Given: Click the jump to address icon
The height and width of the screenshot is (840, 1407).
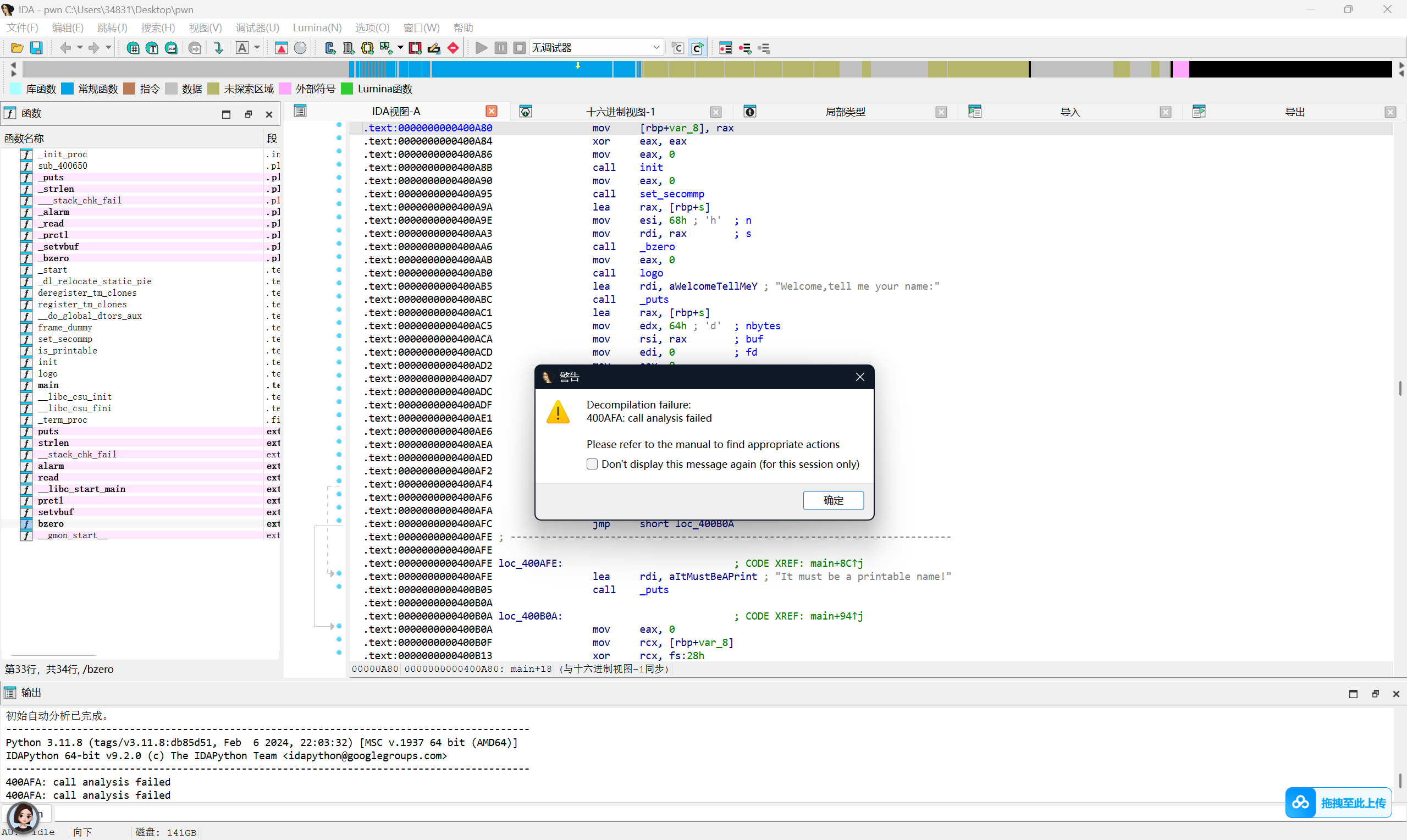Looking at the screenshot, I should [195, 48].
